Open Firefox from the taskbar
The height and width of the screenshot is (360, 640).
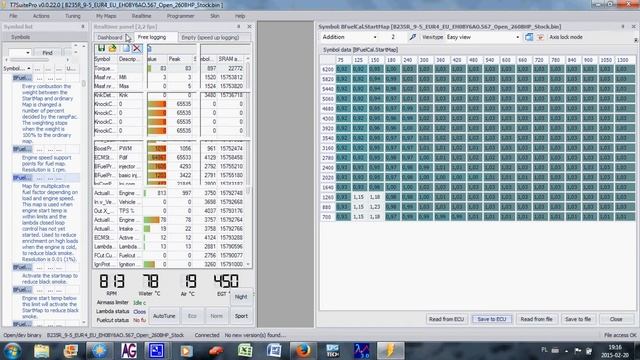(303, 351)
